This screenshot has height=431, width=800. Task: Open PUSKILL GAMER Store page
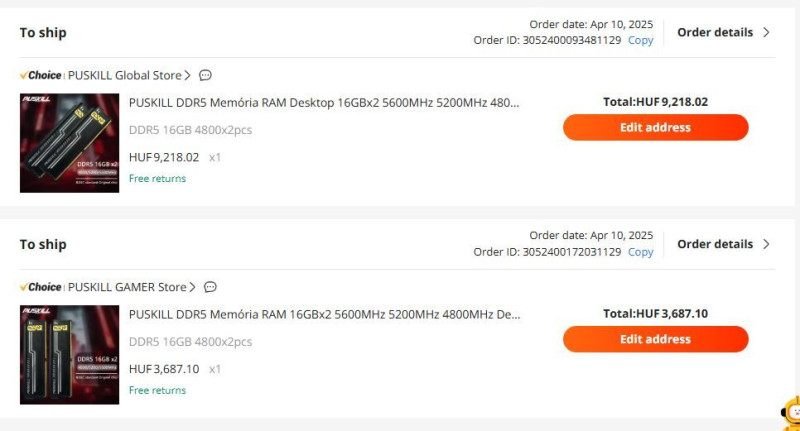[127, 287]
